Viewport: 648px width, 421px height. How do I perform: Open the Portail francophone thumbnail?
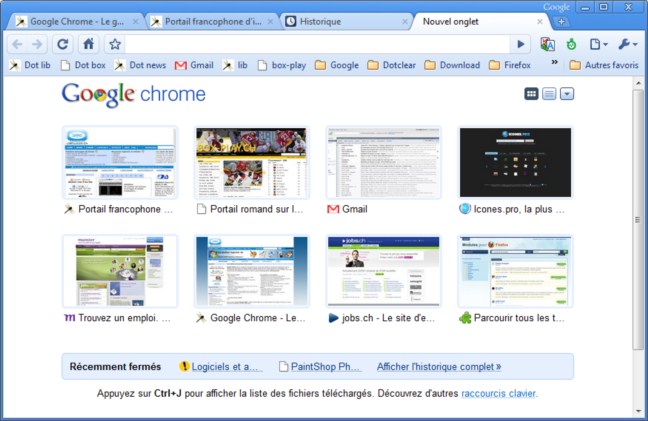[120, 162]
